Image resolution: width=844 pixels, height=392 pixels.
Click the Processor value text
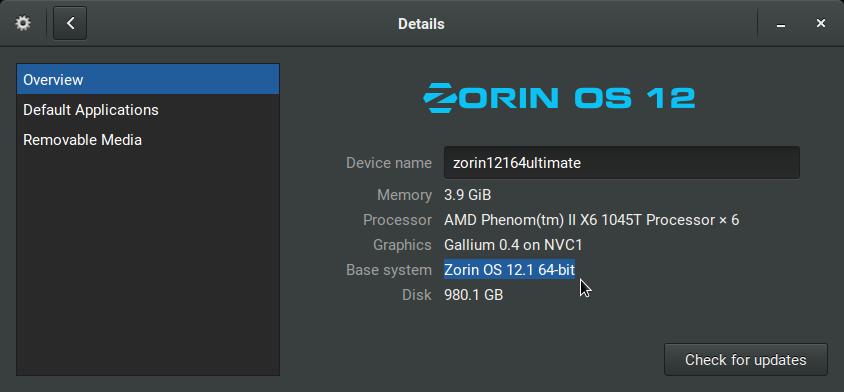coord(592,220)
